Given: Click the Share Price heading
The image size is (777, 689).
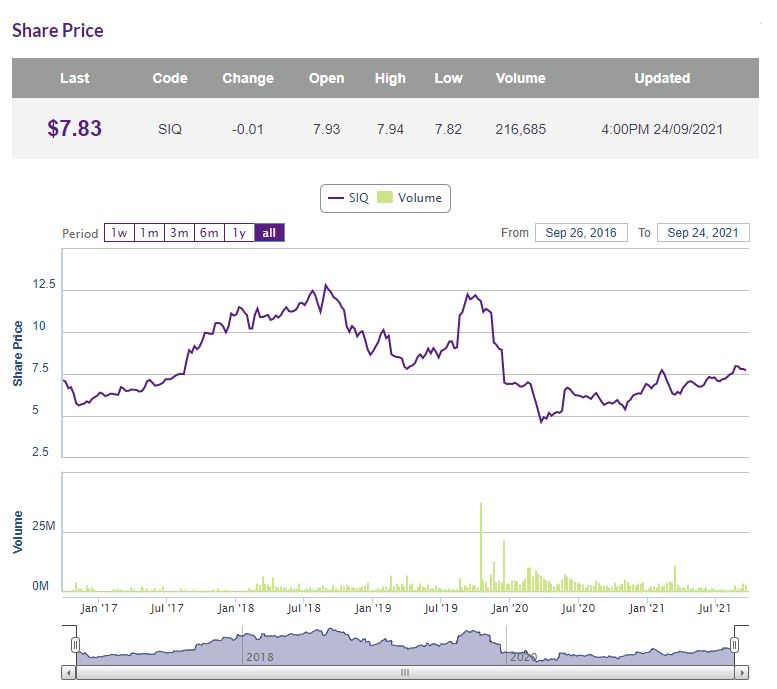Looking at the screenshot, I should (58, 30).
